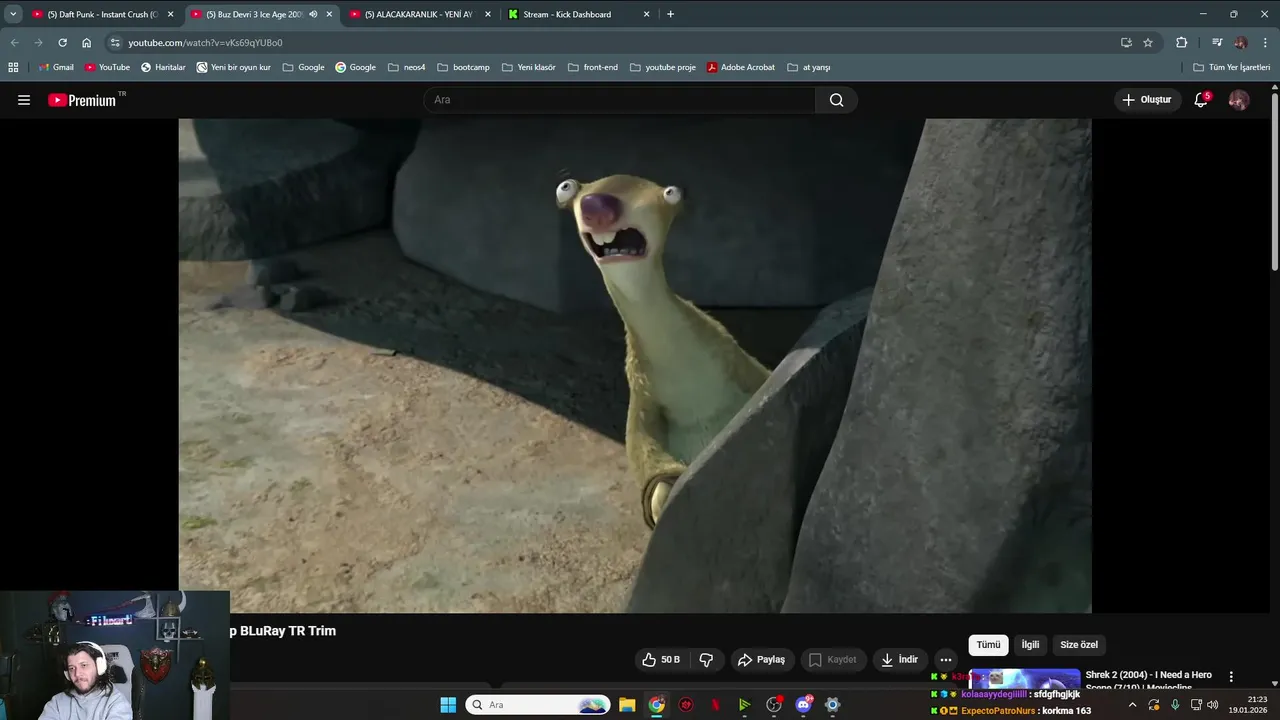Select the İlgili filter chip

point(1030,645)
